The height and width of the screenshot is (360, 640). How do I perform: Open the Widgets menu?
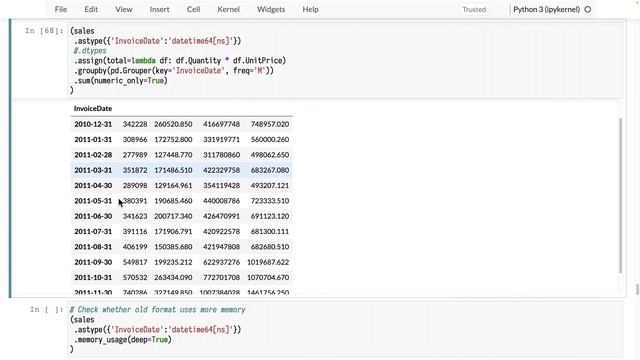point(271,9)
